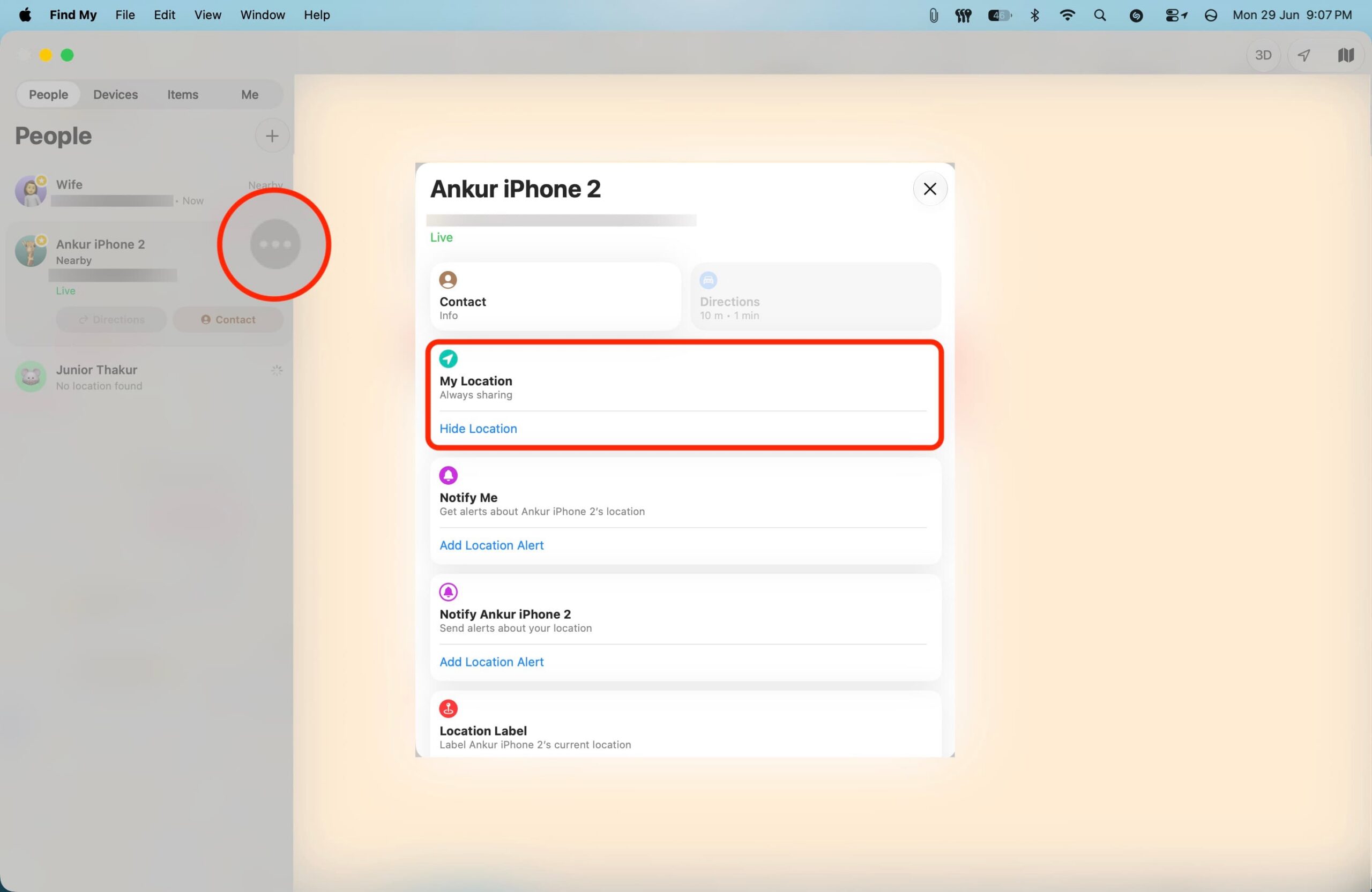
Task: Click Hide Location link
Action: pyautogui.click(x=478, y=429)
